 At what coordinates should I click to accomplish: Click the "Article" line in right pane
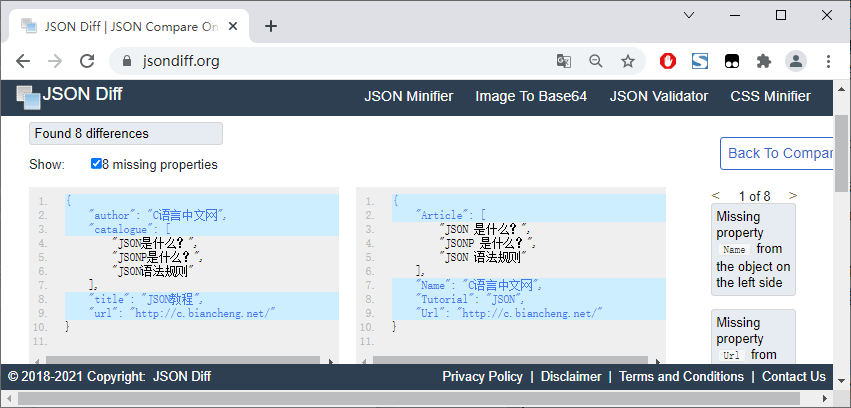(x=529, y=215)
